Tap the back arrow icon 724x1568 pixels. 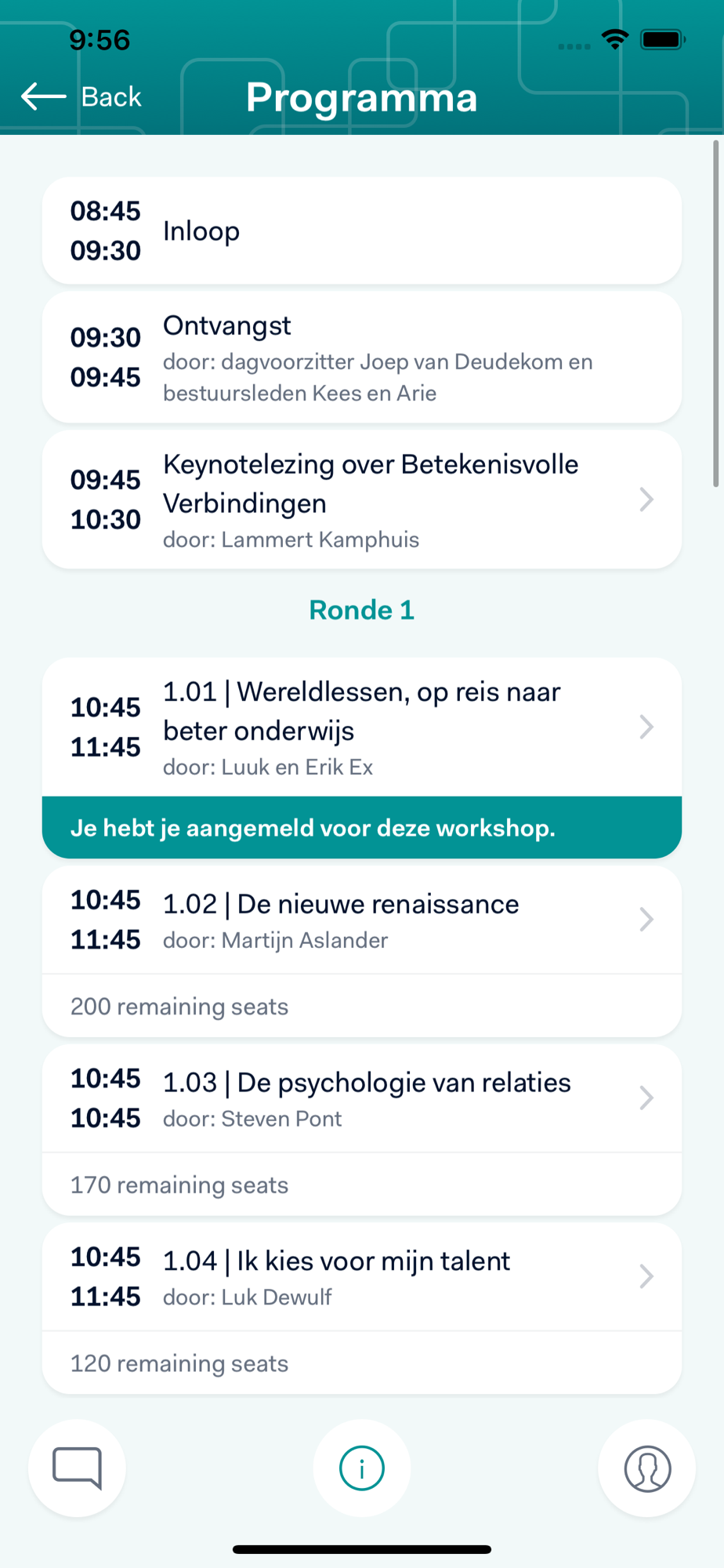tap(43, 96)
